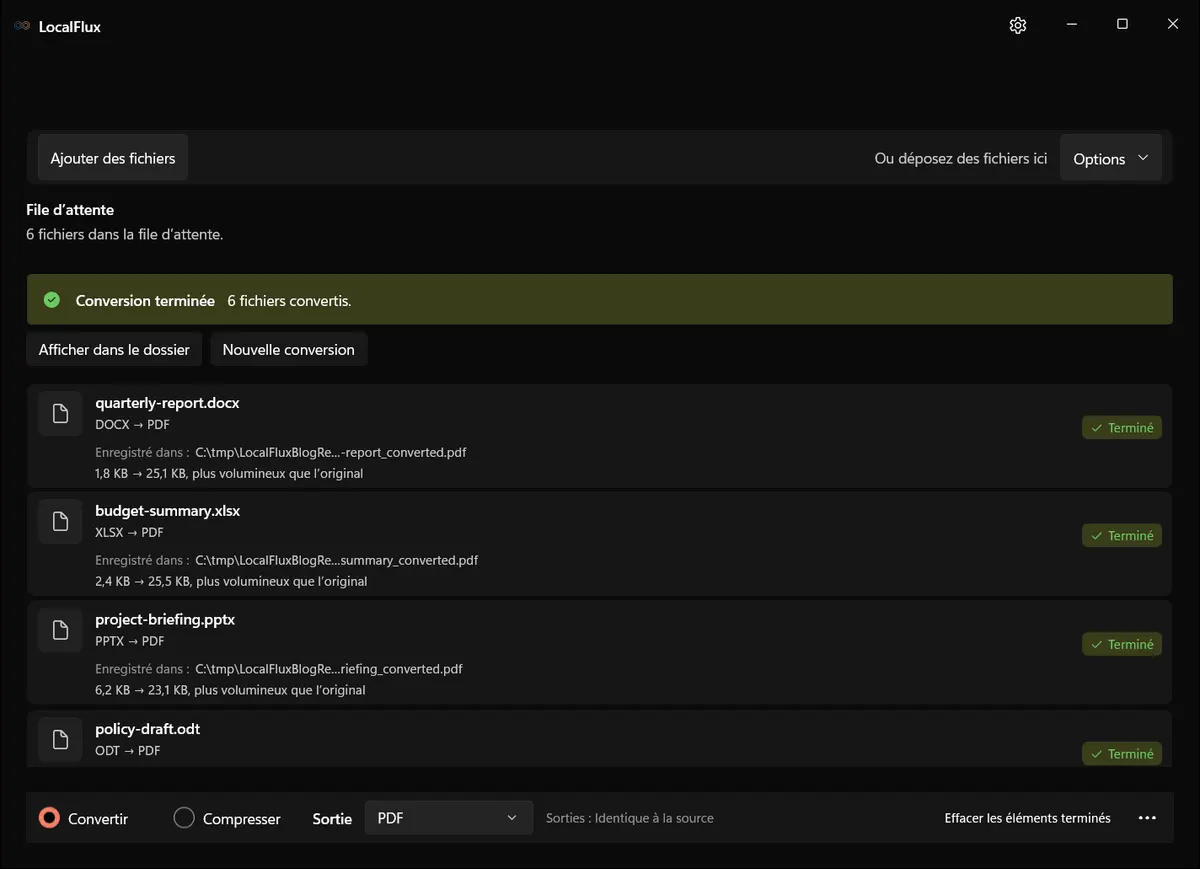Click the 2,4 KB → 25,5 KB size text
Viewport: 1200px width, 869px height.
[231, 582]
